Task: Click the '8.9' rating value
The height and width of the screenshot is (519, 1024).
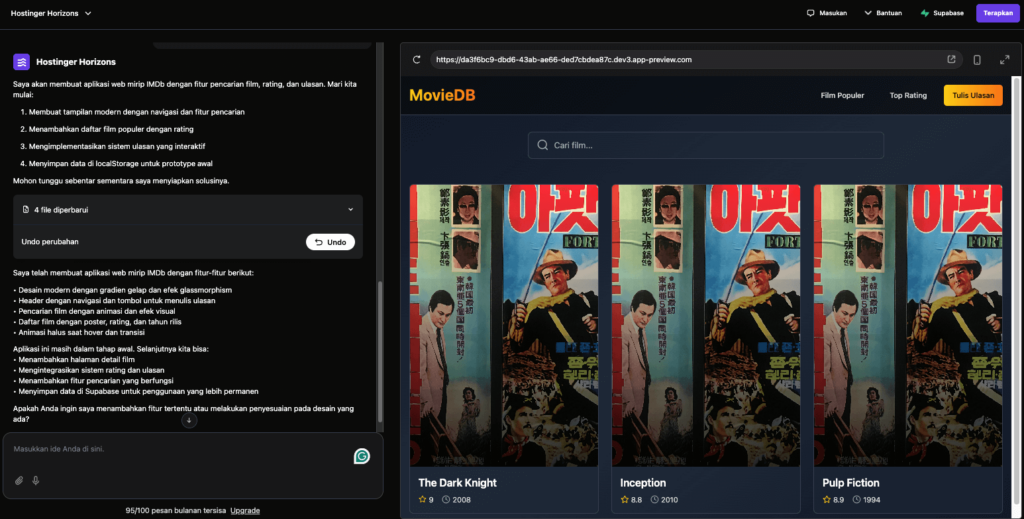Action: click(839, 499)
